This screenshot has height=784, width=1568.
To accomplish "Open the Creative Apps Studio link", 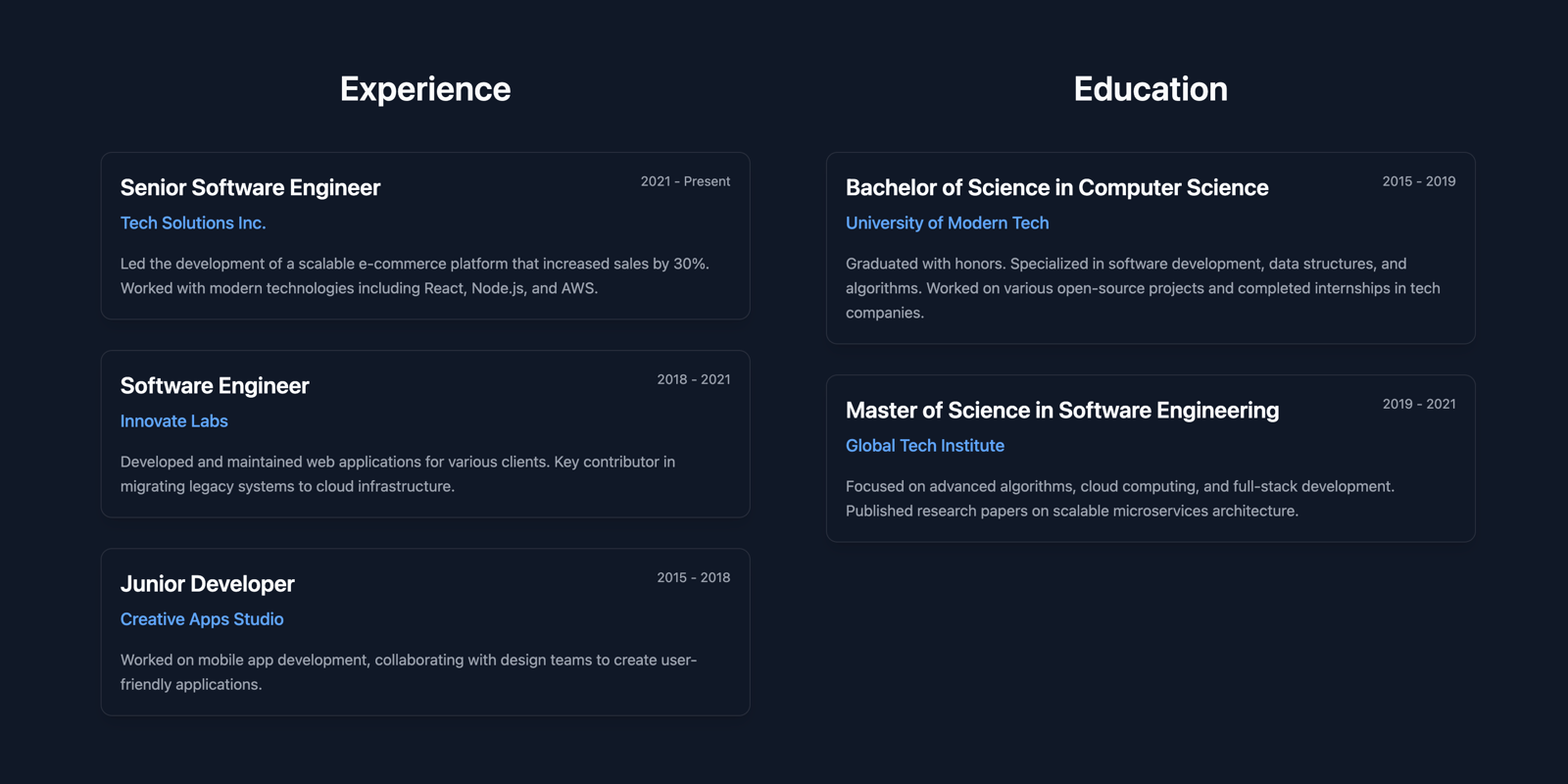I will point(202,619).
